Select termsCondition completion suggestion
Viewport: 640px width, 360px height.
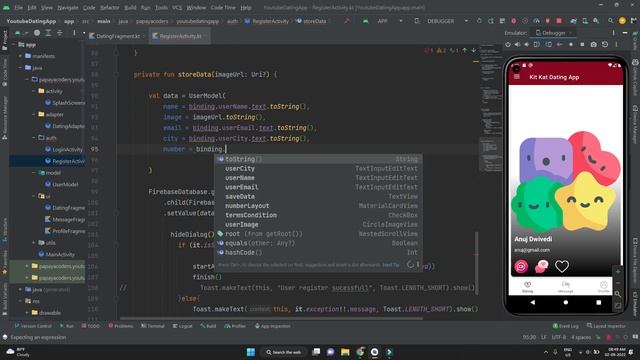click(x=318, y=215)
